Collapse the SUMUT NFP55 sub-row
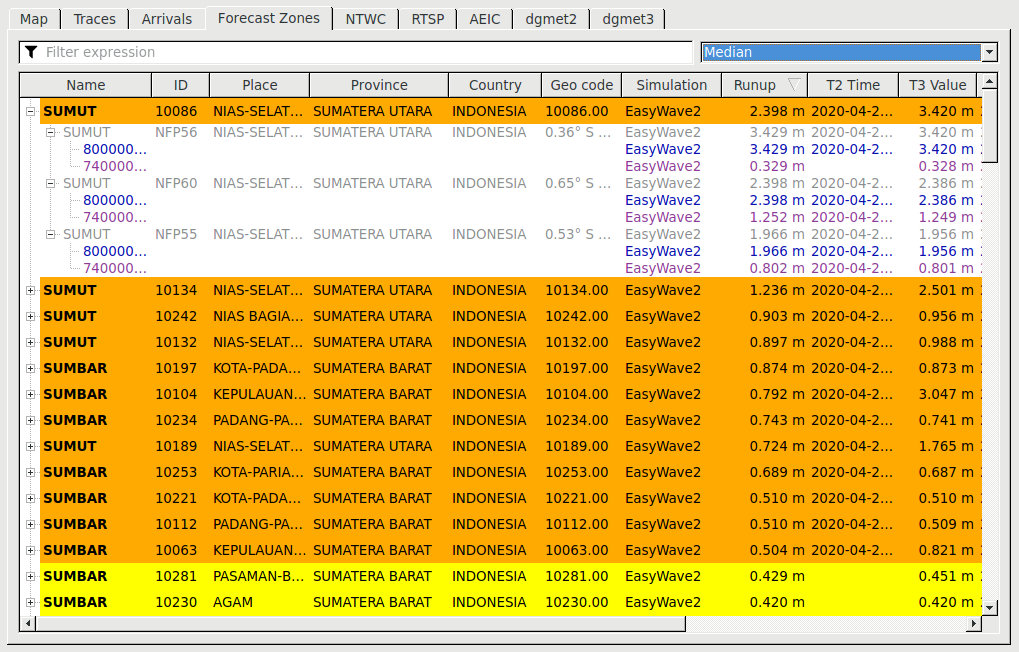 (x=50, y=234)
